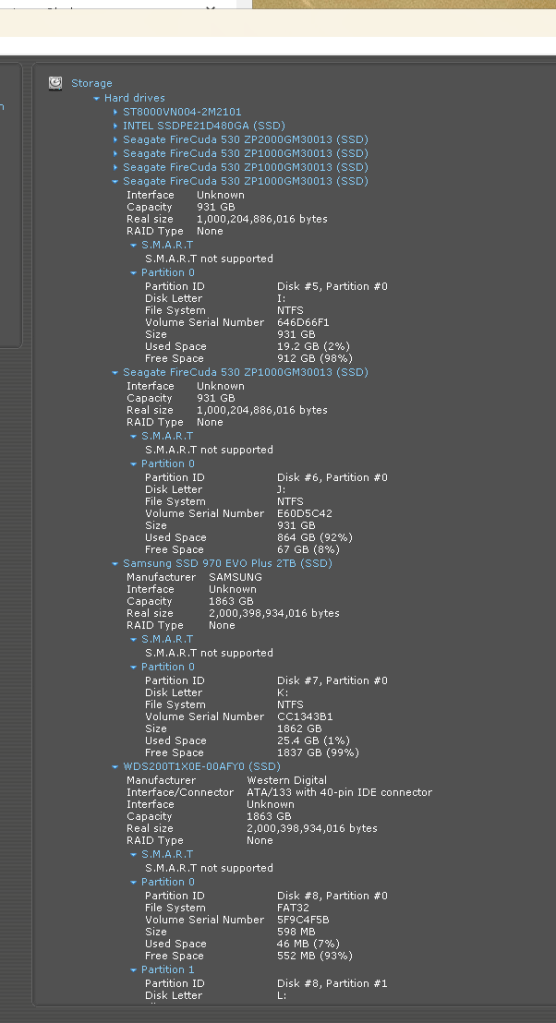Click Partition 0 label above Disk #8
This screenshot has width=556, height=1023.
(168, 882)
